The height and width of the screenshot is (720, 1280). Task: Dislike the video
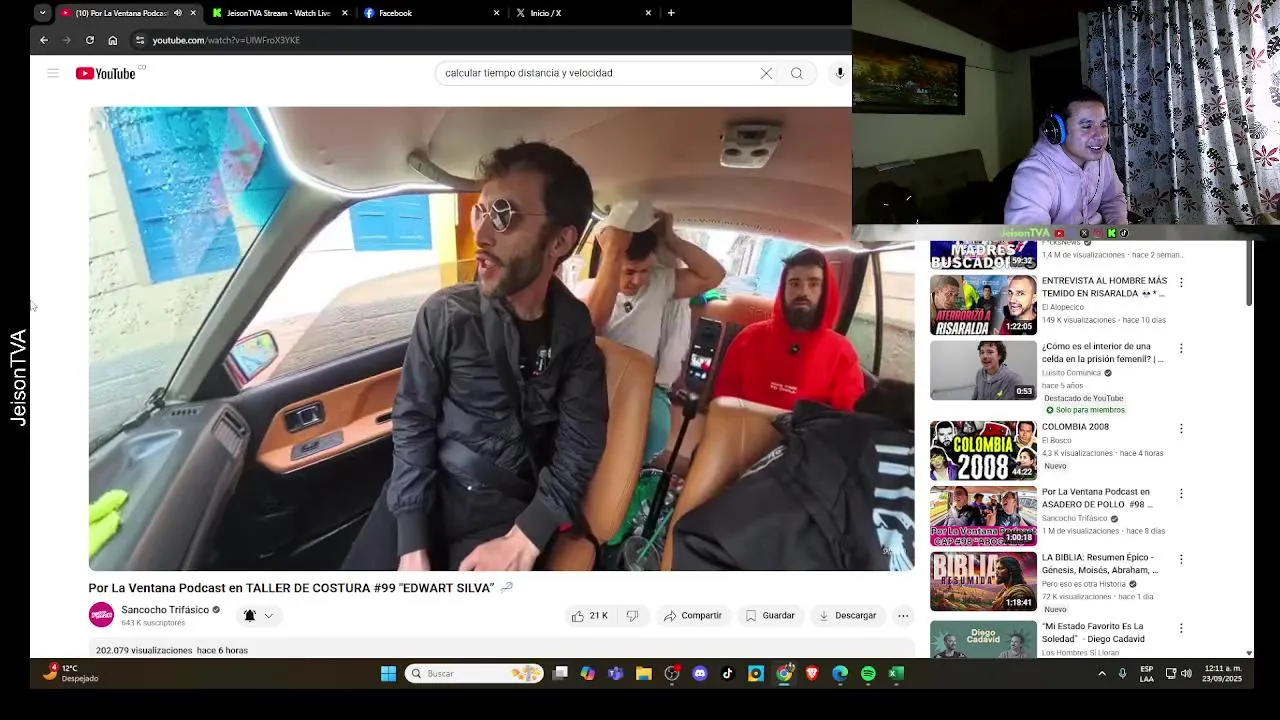(632, 616)
